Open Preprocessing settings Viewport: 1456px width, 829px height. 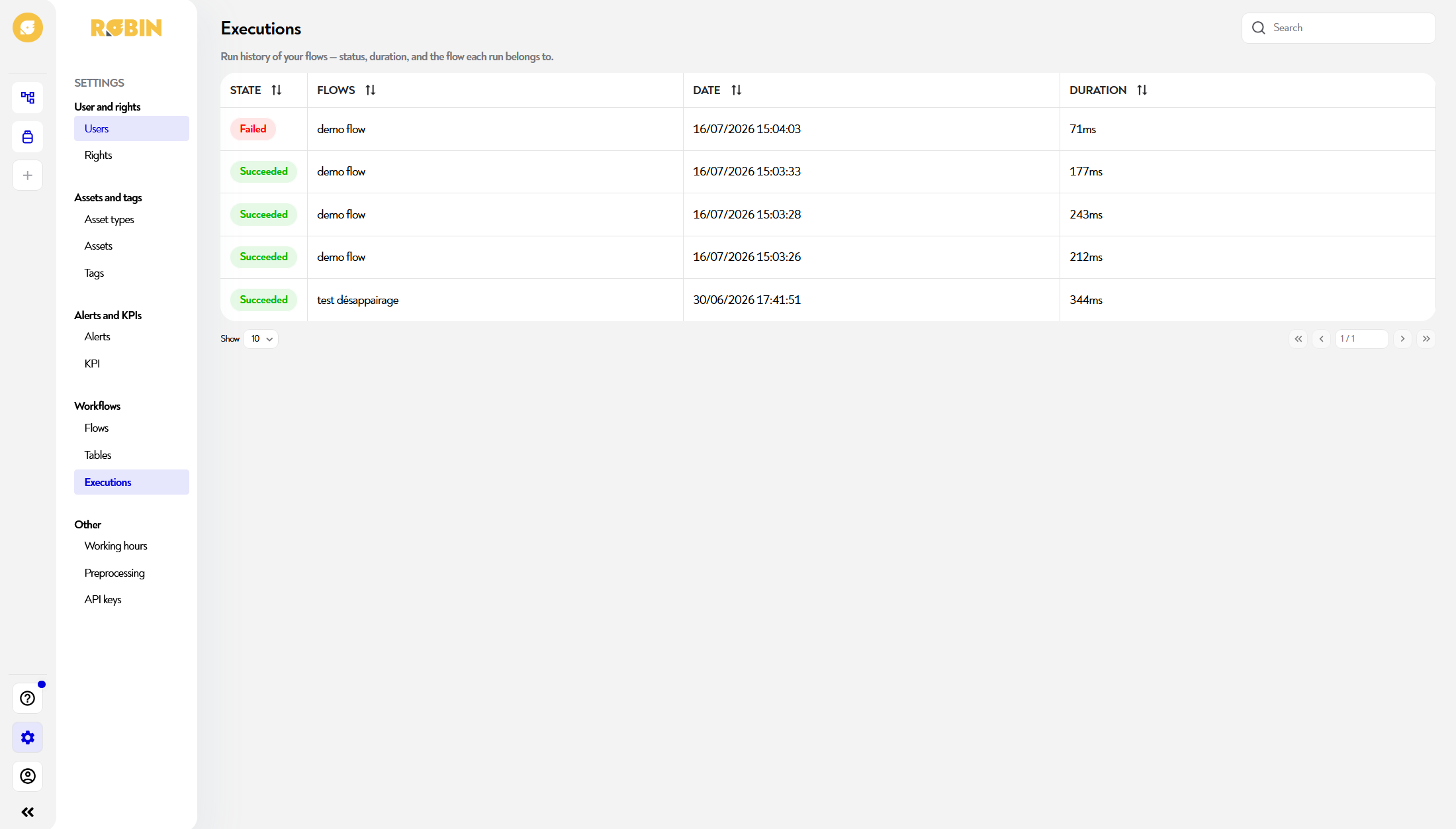[x=132, y=573]
